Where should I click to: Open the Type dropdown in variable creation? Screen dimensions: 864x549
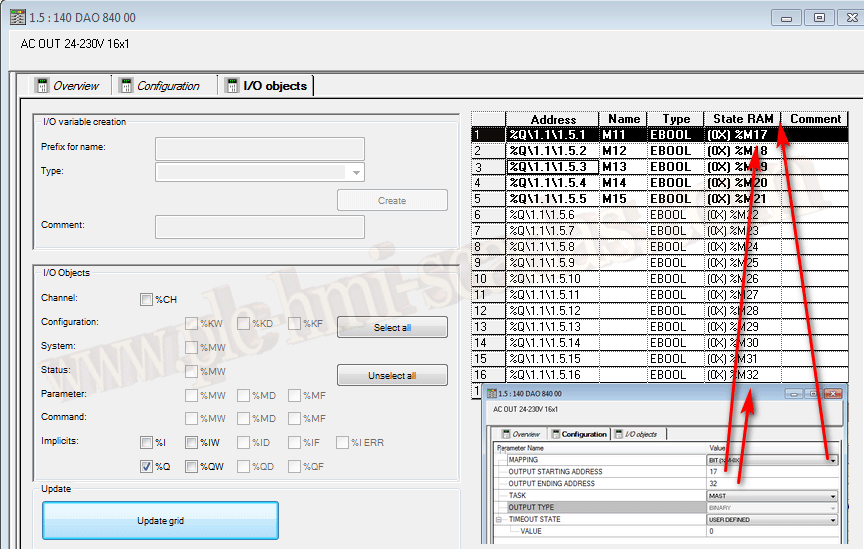[x=356, y=172]
